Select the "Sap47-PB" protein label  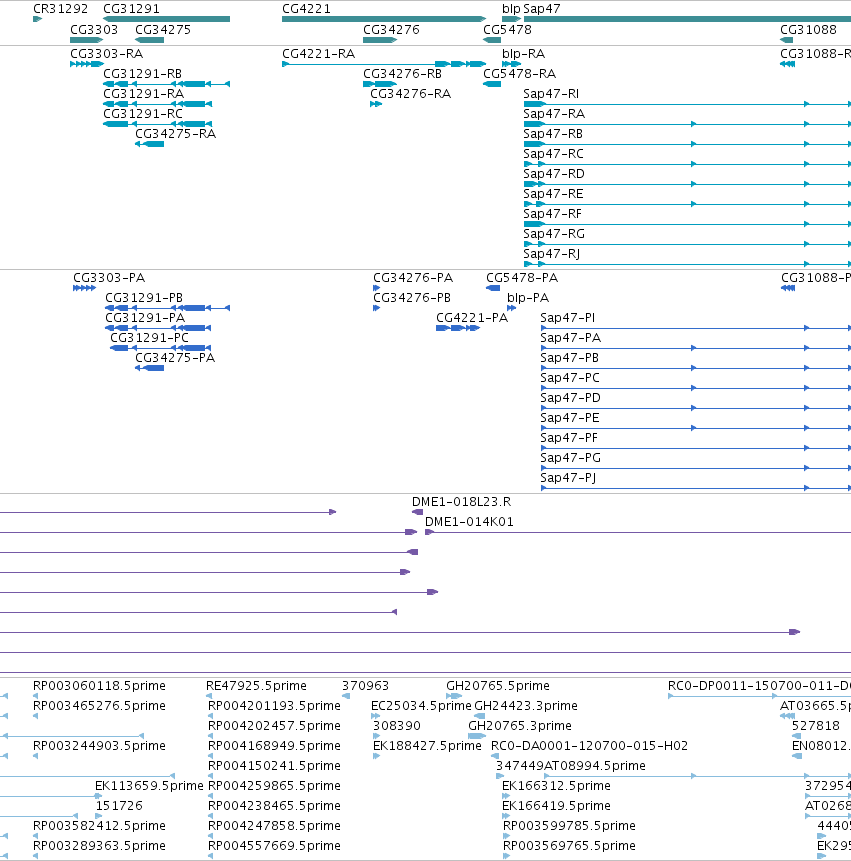click(x=569, y=358)
